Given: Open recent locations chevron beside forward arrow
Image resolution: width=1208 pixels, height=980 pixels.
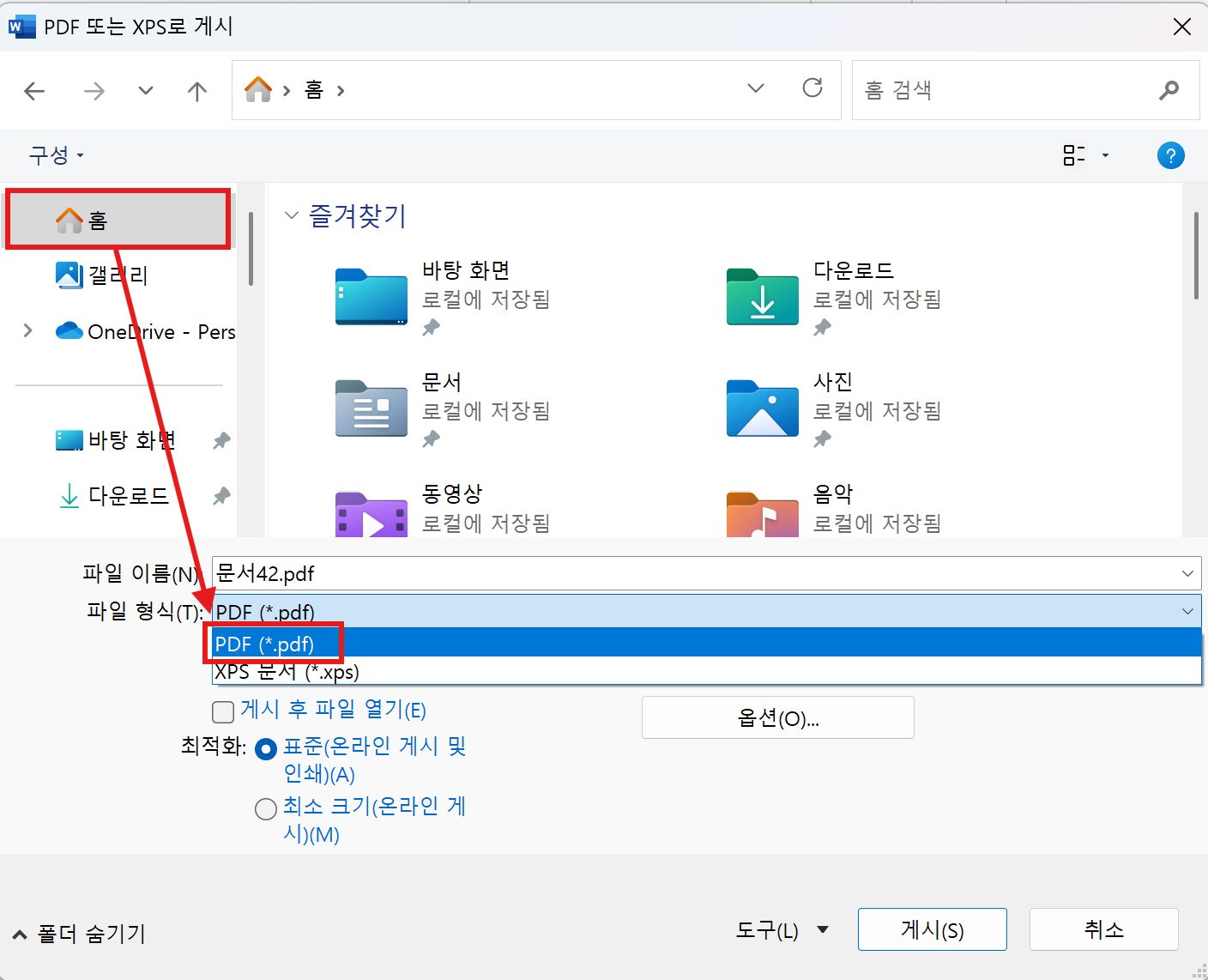Looking at the screenshot, I should 146,91.
